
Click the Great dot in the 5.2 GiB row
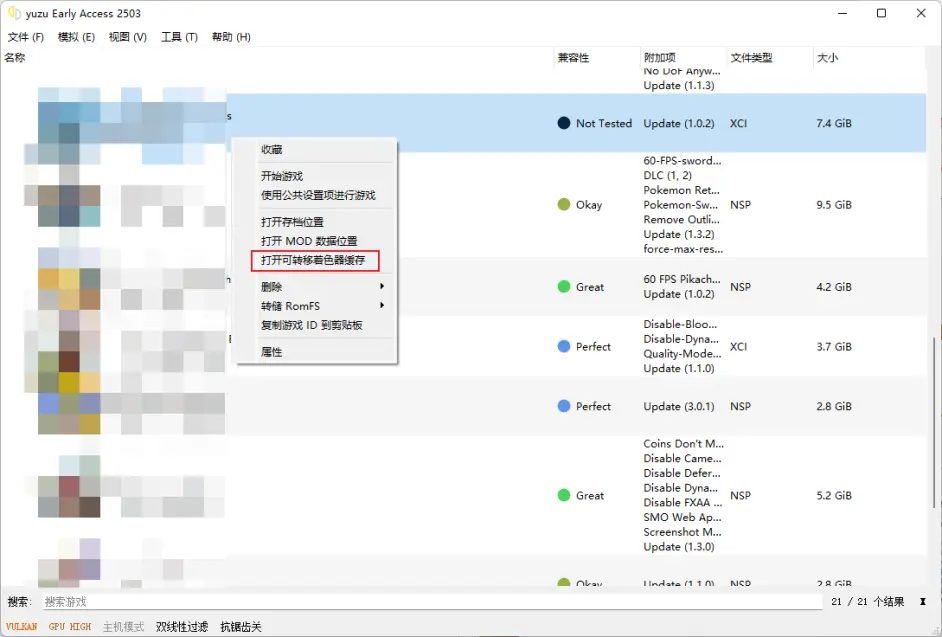[564, 495]
